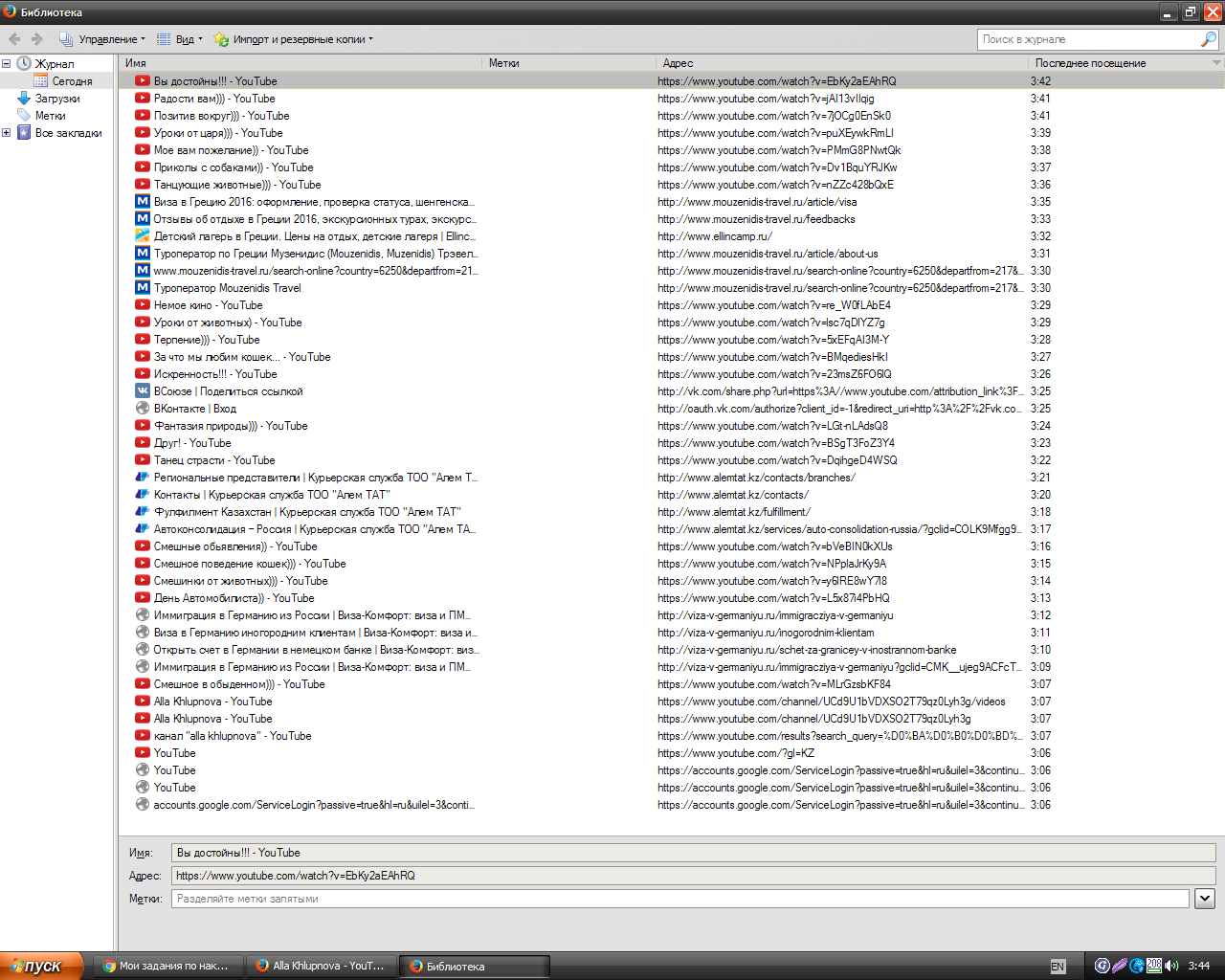The width and height of the screenshot is (1225, 980).
Task: Select 'Смешное в обыденном))) - YouTube' entry
Action: [x=672, y=684]
